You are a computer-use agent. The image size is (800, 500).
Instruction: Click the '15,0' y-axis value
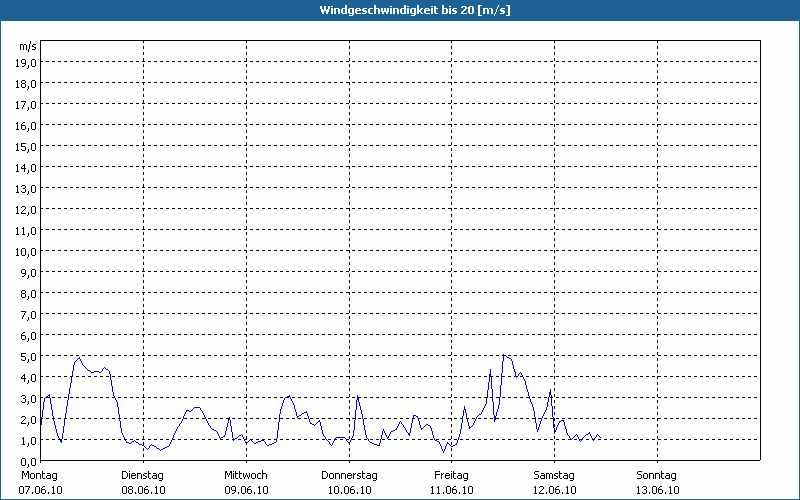(x=26, y=147)
